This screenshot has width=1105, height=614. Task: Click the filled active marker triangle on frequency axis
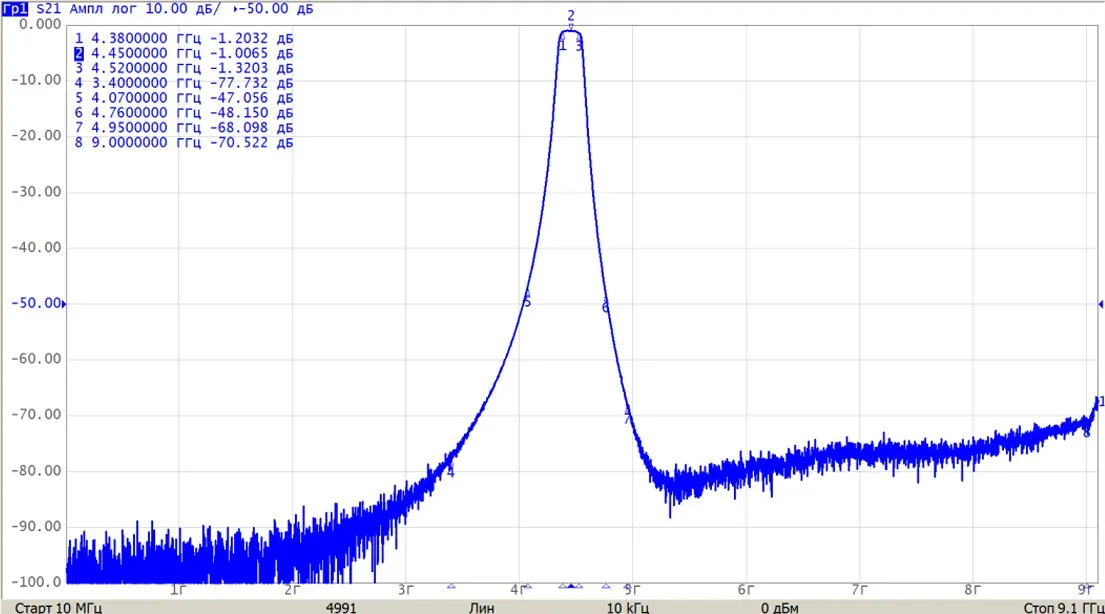coord(571,586)
